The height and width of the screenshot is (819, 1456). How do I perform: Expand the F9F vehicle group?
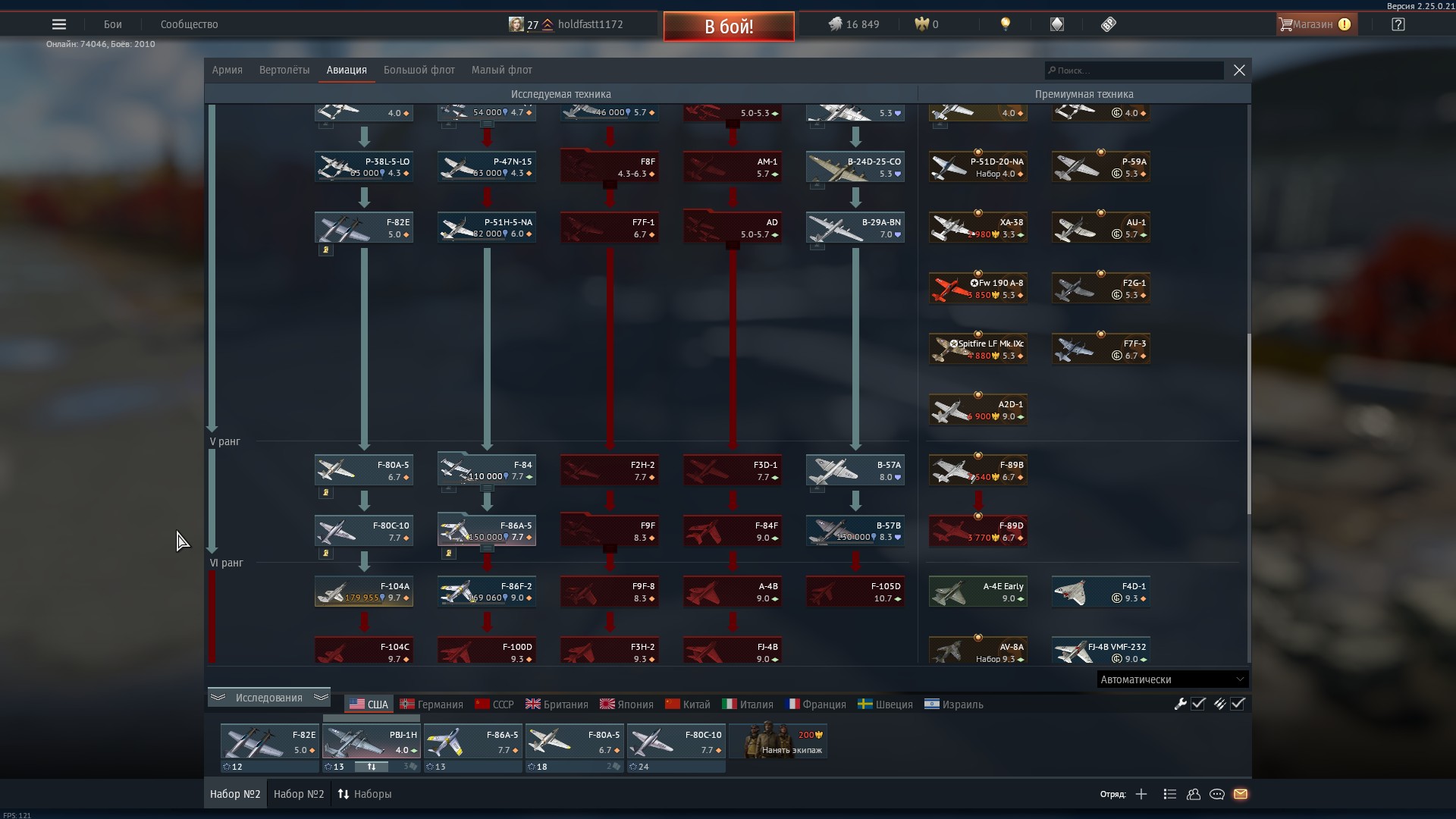[x=610, y=549]
